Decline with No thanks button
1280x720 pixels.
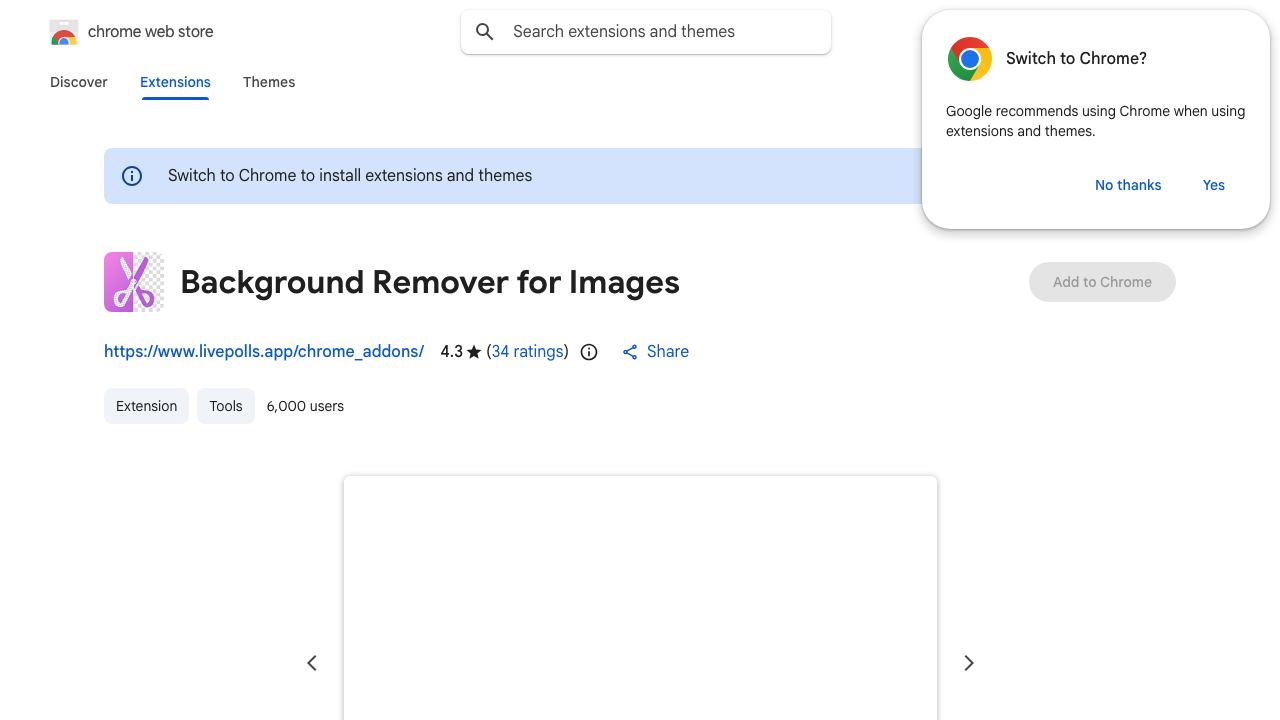click(1128, 185)
